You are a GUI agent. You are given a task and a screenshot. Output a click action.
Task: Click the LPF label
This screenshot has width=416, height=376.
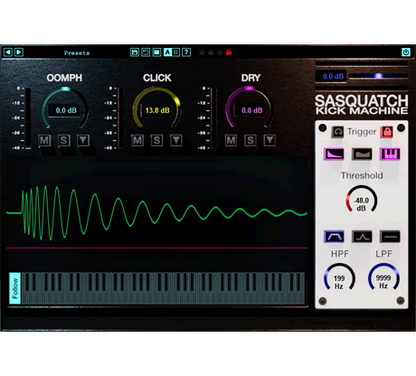click(384, 254)
